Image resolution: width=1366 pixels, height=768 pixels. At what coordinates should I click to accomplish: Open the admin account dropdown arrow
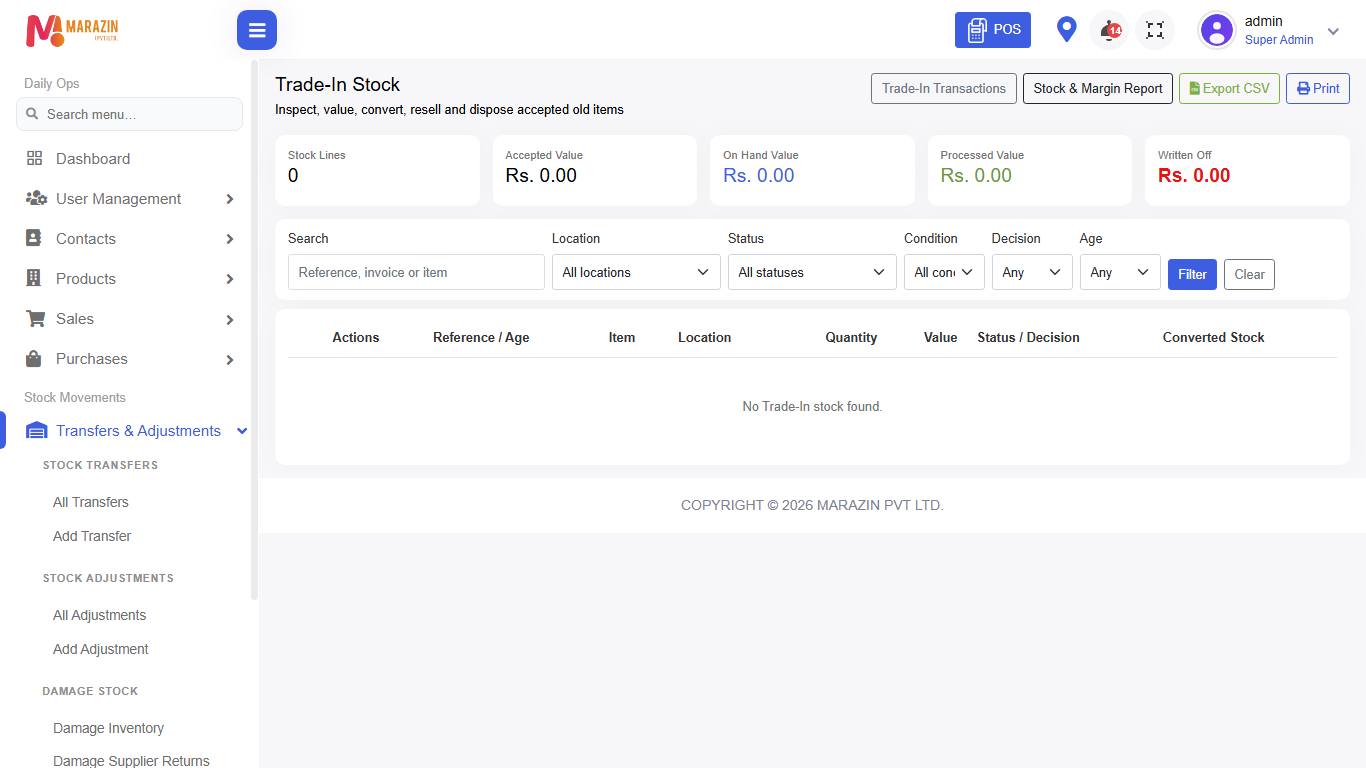(1333, 31)
